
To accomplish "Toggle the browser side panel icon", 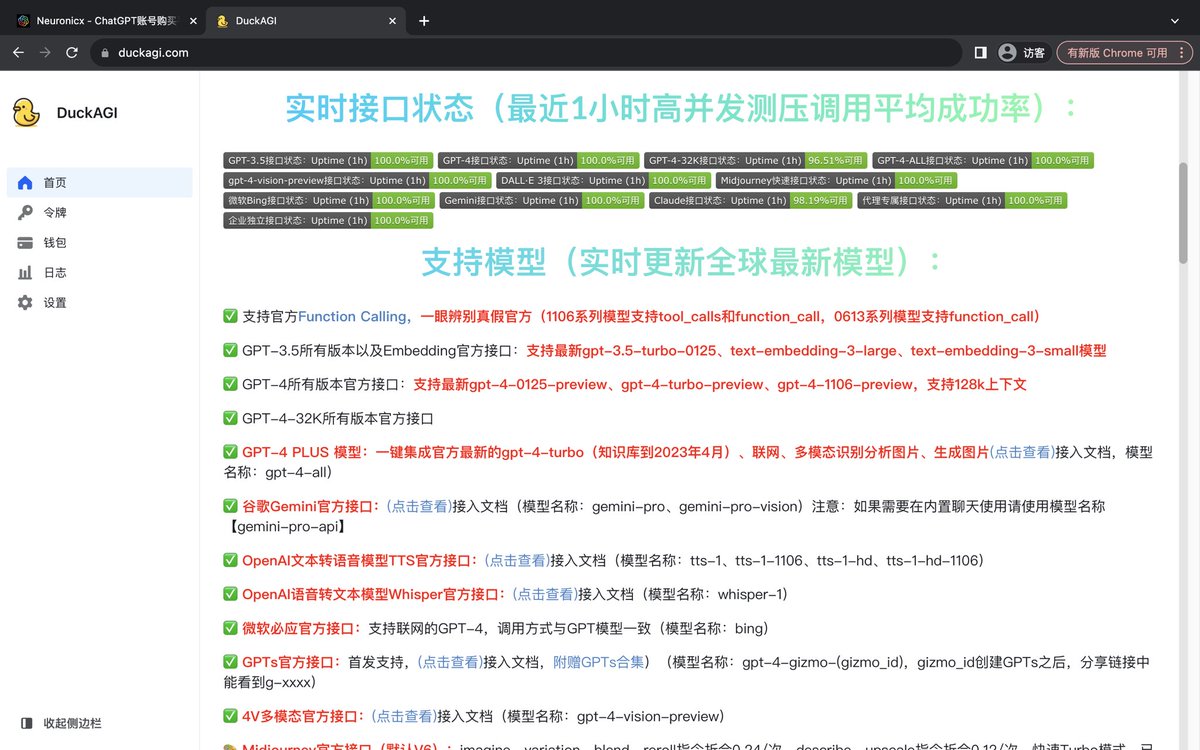I will [980, 53].
